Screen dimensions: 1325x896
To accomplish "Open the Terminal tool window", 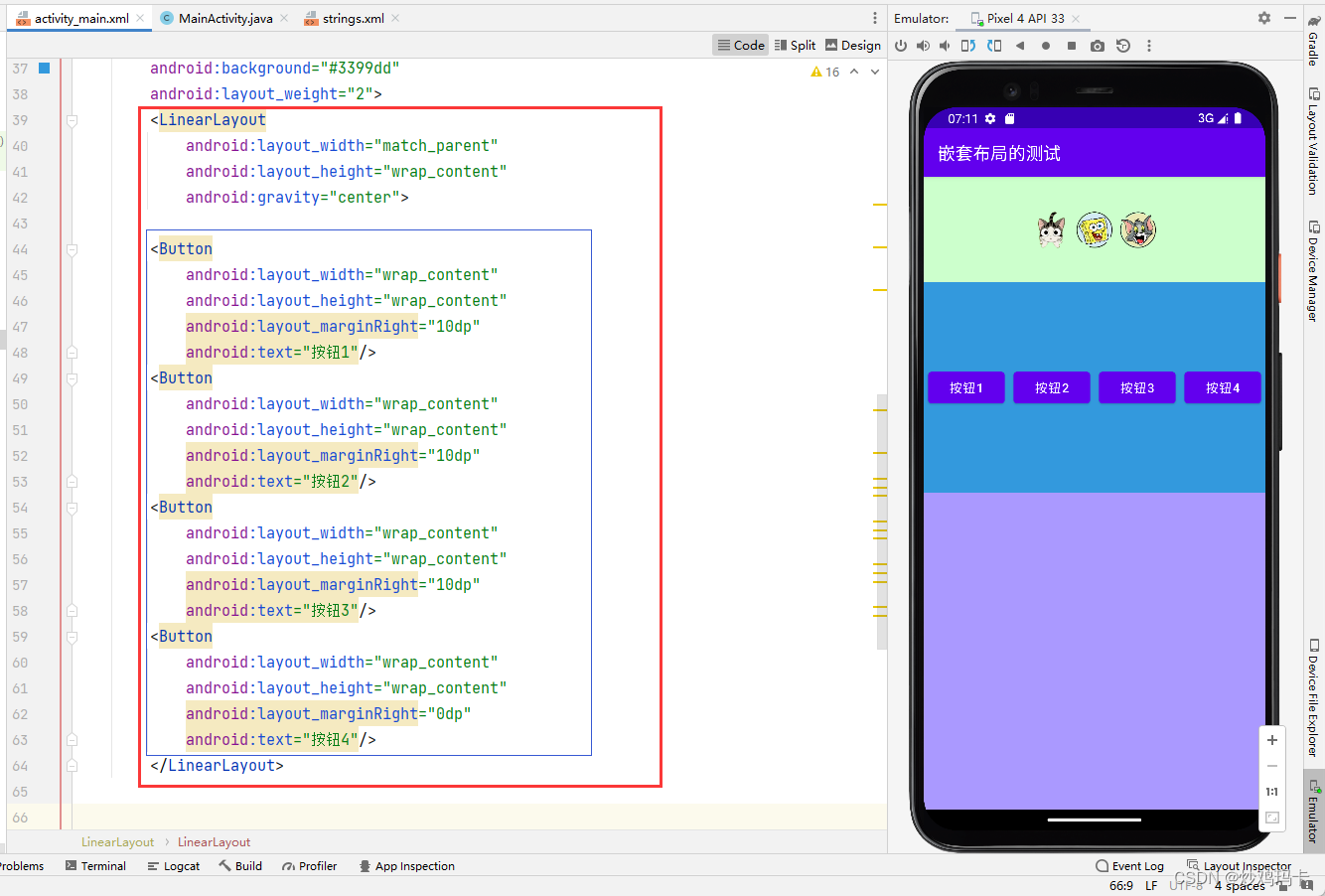I will [x=95, y=866].
